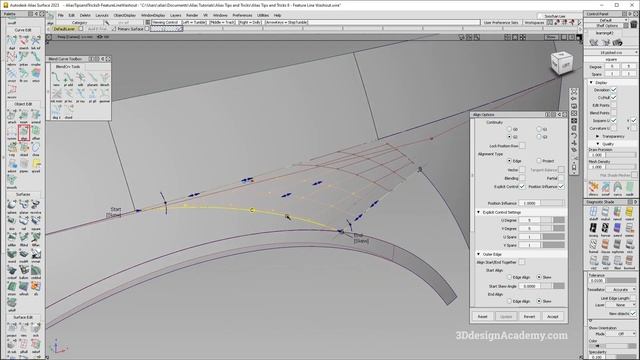640x360 pixels.
Task: Choose the blend curve Edit tool
Action: [x=80, y=79]
